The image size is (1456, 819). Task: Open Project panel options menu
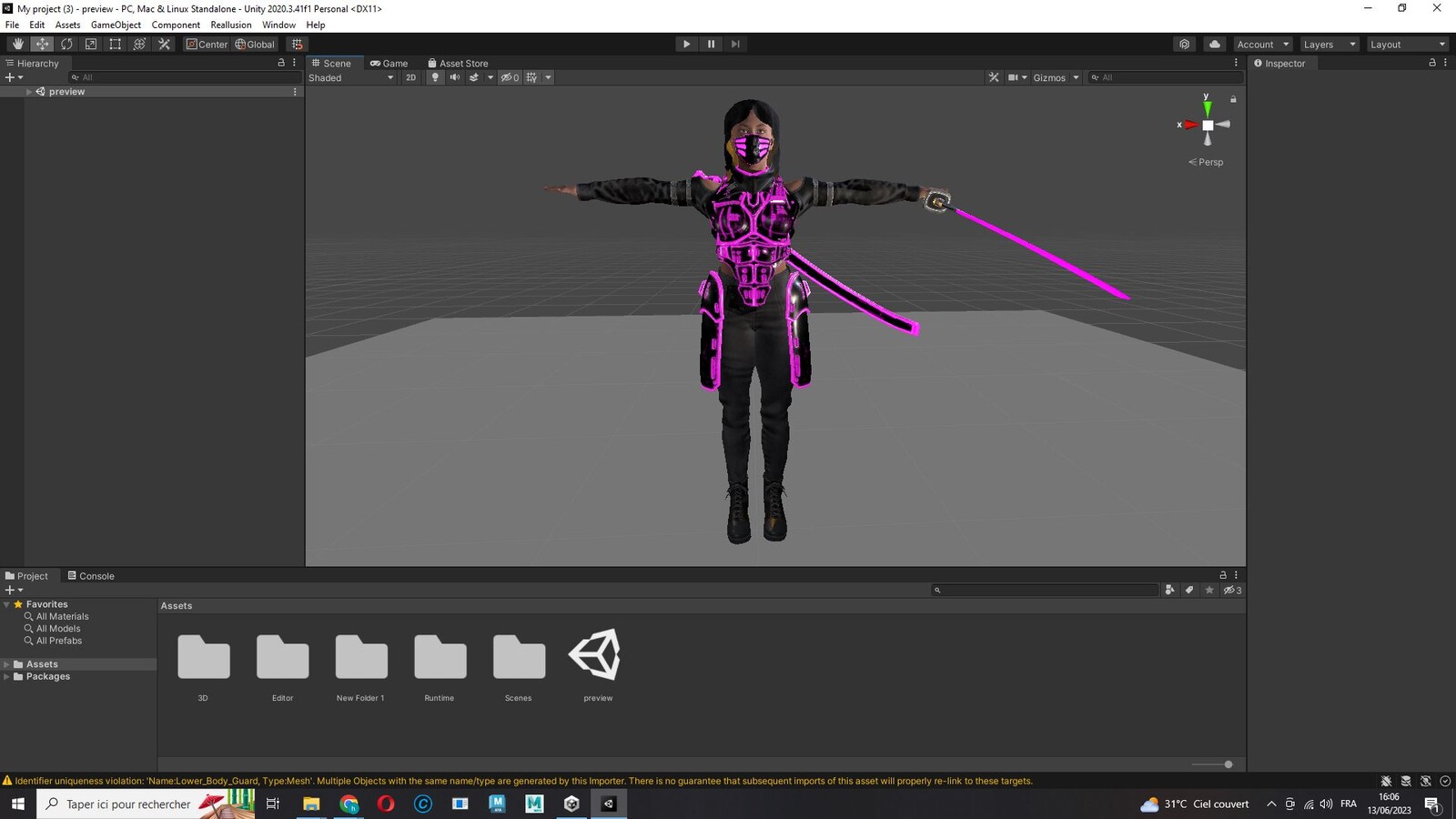[x=1236, y=575]
